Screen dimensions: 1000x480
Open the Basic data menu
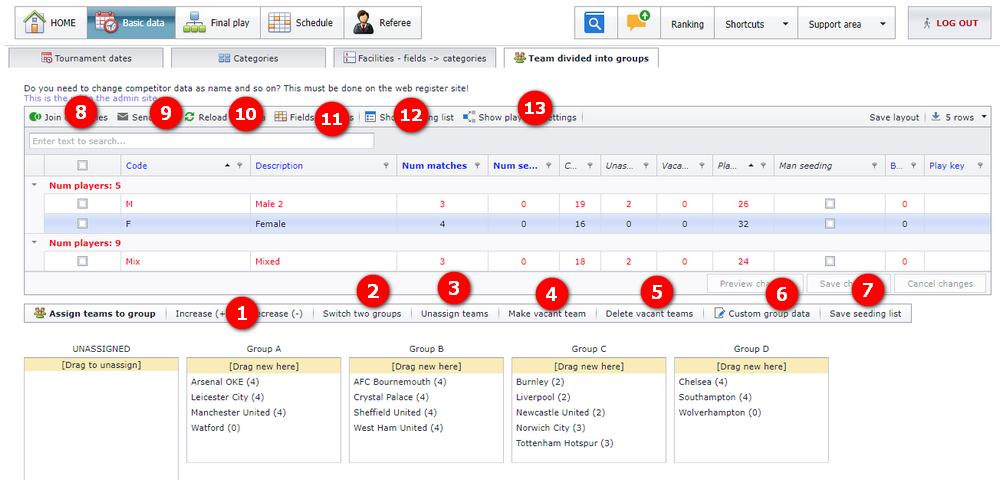pyautogui.click(x=131, y=23)
